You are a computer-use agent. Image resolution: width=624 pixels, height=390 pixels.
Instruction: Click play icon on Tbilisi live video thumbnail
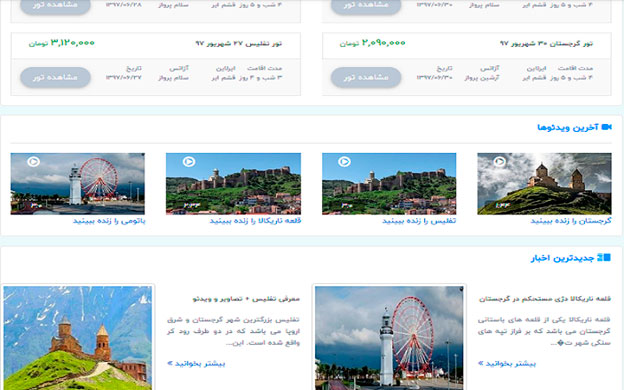coord(344,162)
